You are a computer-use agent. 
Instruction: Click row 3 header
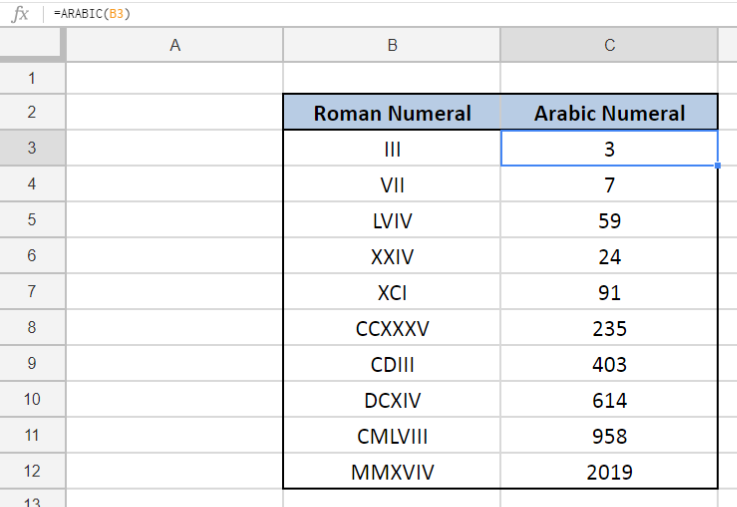[32, 149]
